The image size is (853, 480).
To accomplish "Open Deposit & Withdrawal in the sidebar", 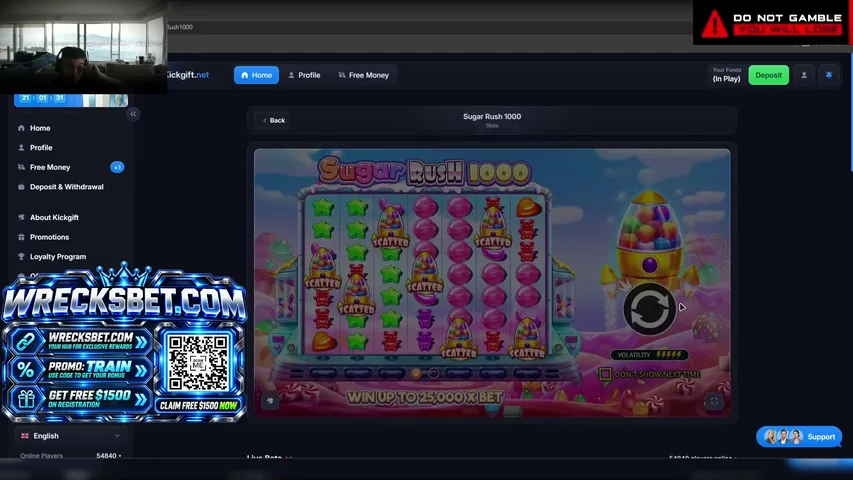I will 66,187.
